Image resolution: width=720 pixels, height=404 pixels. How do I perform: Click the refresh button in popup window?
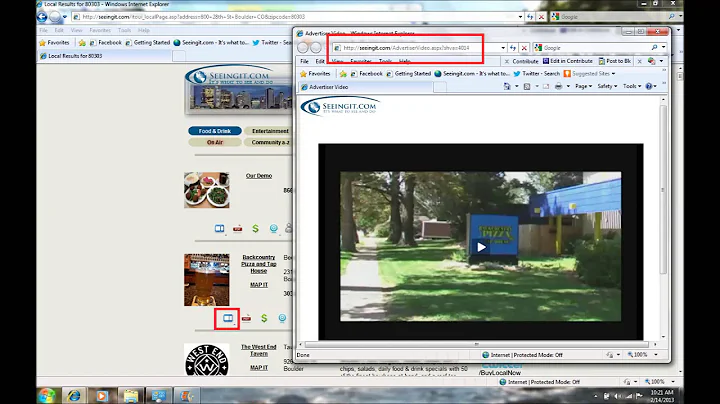(x=513, y=48)
